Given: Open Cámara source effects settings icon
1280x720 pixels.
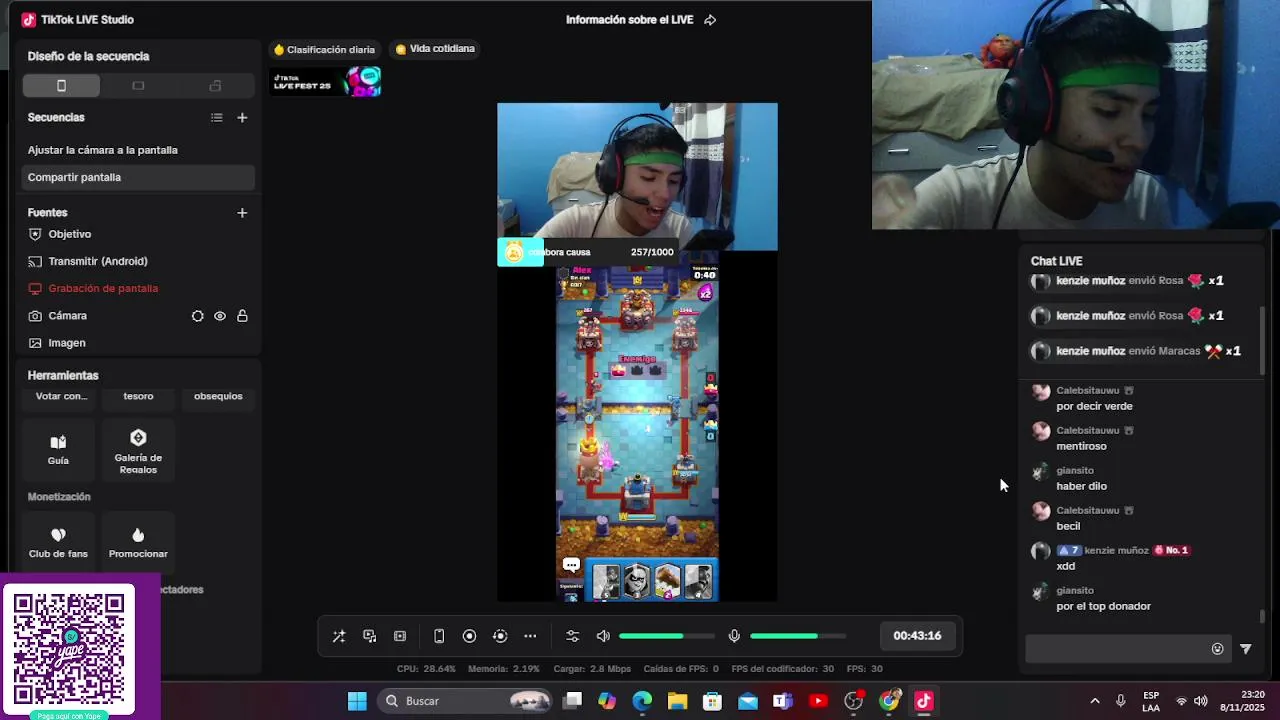Looking at the screenshot, I should click(x=197, y=316).
